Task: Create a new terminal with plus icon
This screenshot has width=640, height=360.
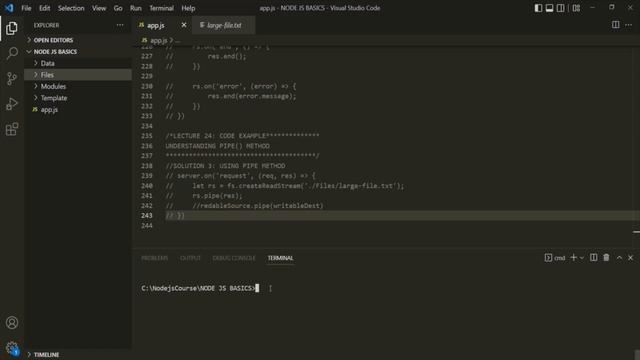Action: tap(573, 258)
